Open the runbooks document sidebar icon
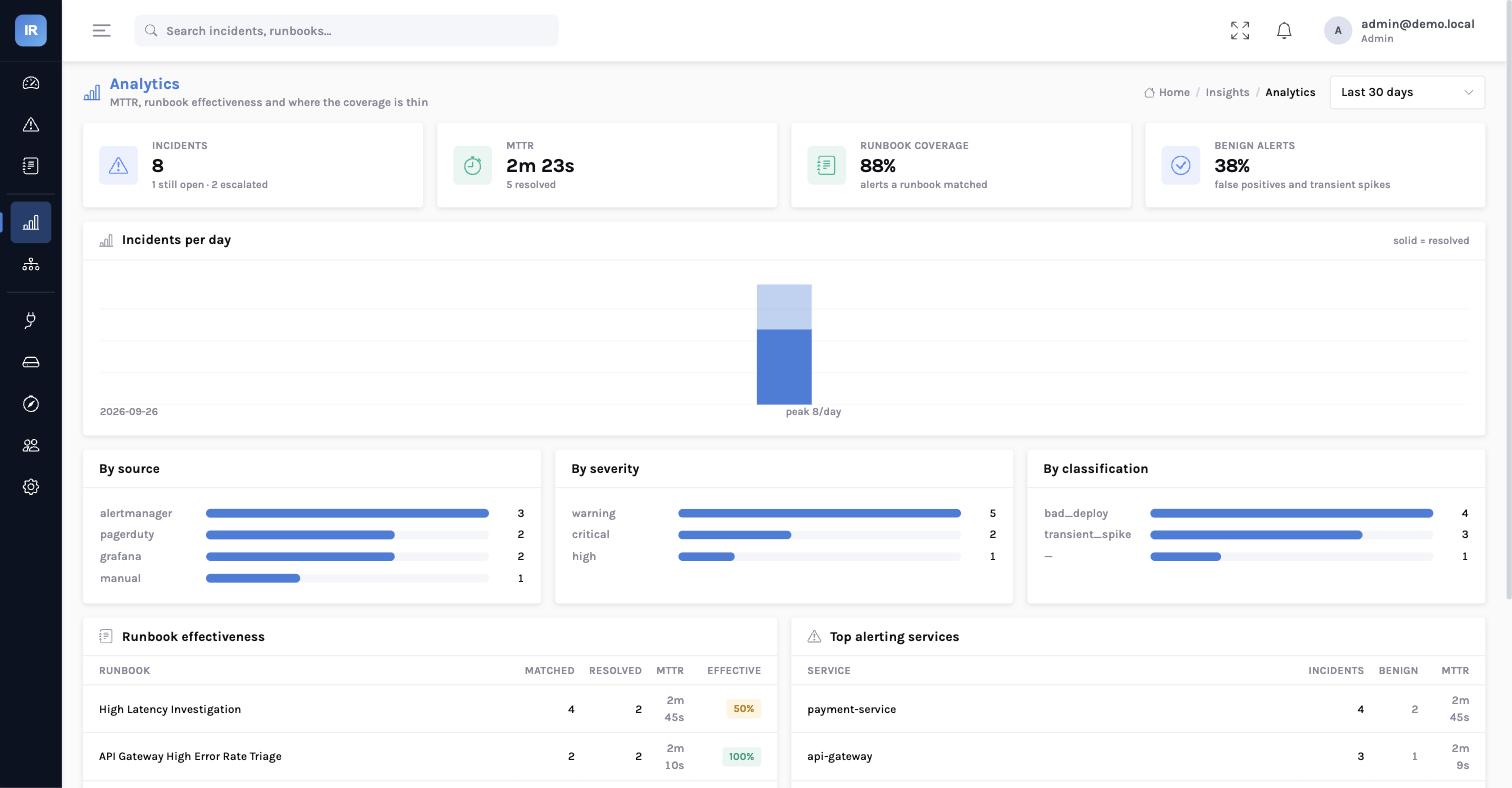 (31, 166)
